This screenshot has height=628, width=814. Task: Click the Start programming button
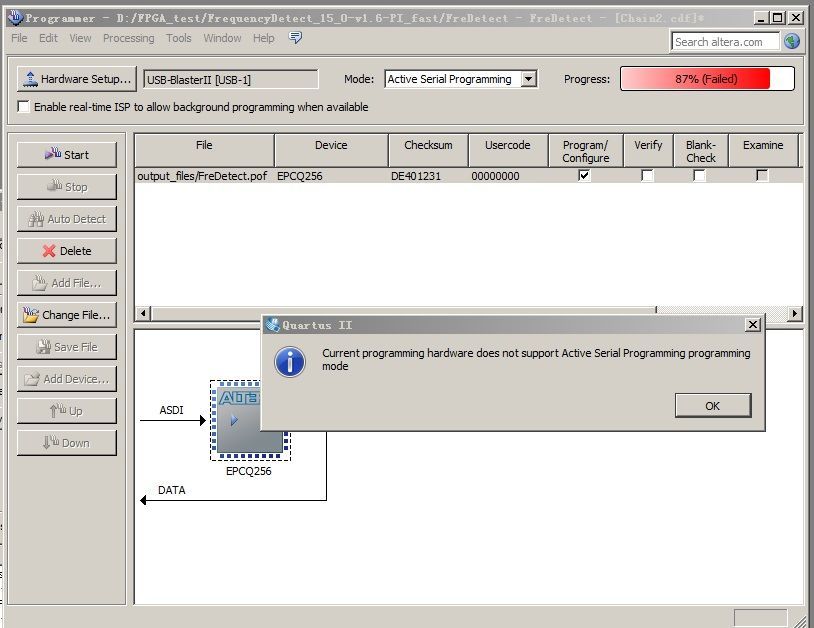pyautogui.click(x=66, y=155)
